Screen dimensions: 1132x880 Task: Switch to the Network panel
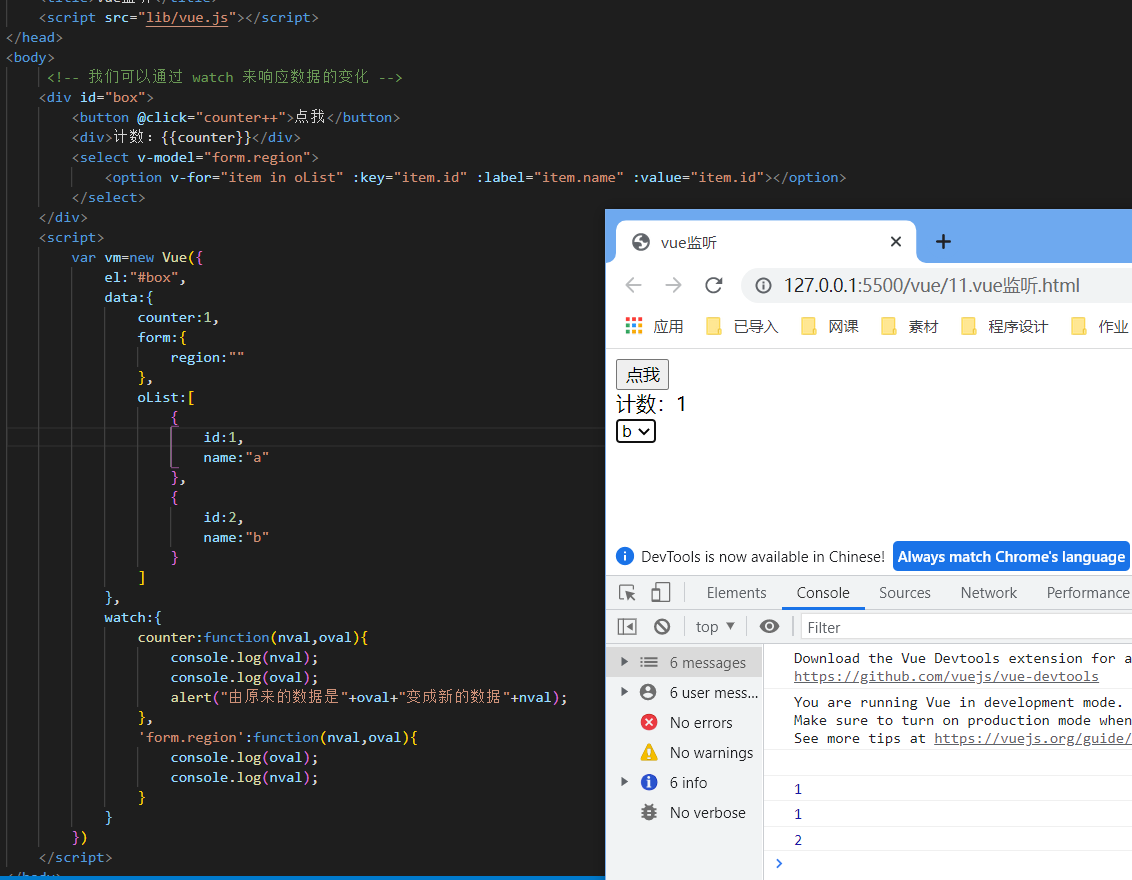point(988,593)
